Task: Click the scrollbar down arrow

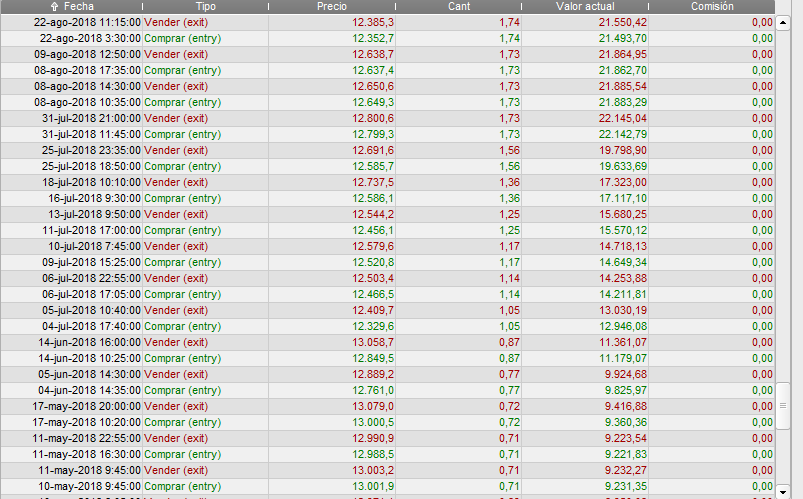Action: (783, 492)
